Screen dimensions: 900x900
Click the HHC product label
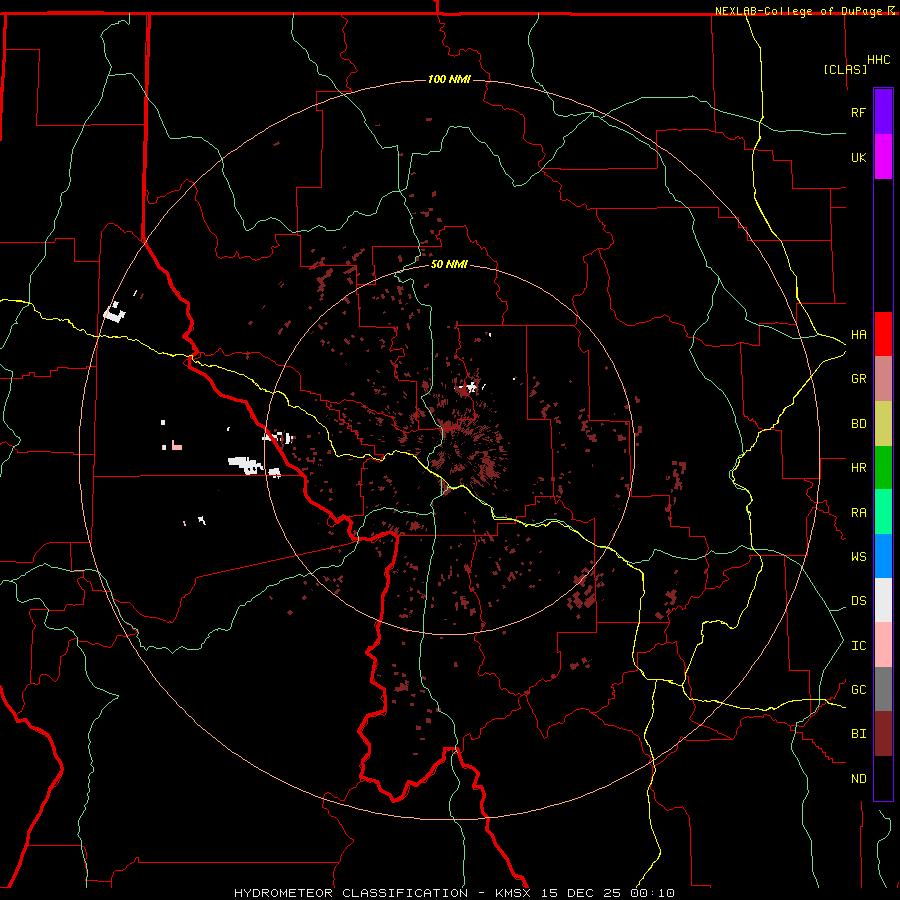point(878,60)
